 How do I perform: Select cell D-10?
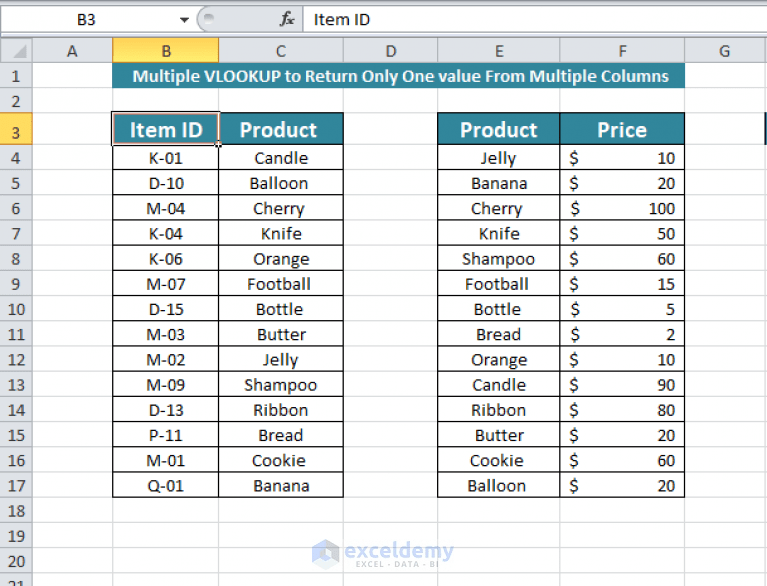(165, 183)
